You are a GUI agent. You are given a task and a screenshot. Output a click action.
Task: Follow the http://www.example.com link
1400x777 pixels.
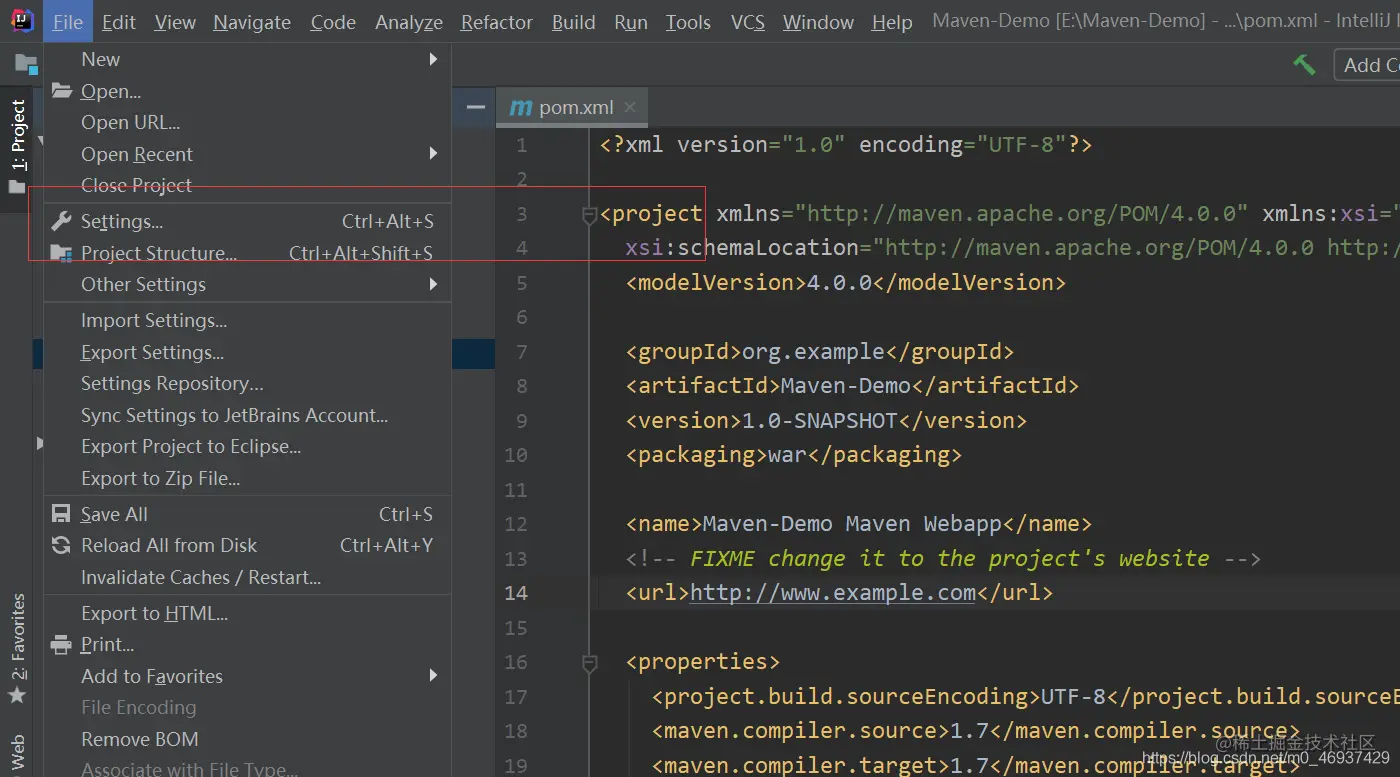pyautogui.click(x=832, y=592)
